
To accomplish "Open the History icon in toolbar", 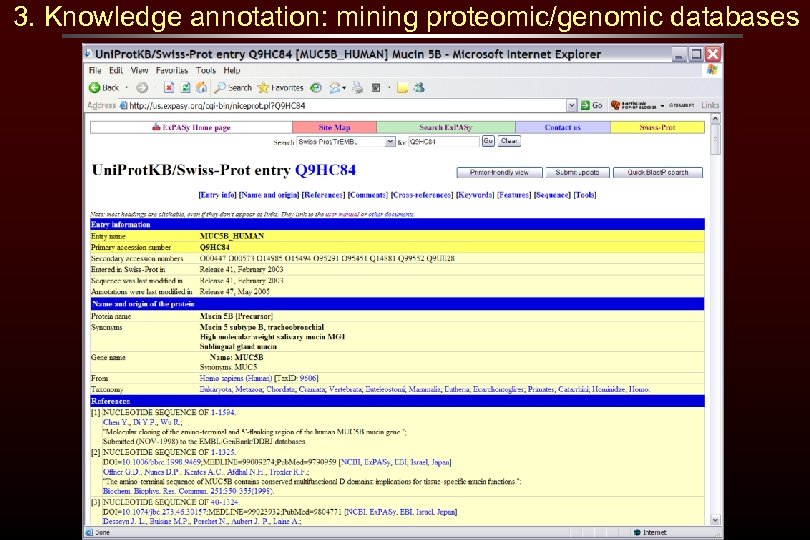I will click(x=316, y=88).
